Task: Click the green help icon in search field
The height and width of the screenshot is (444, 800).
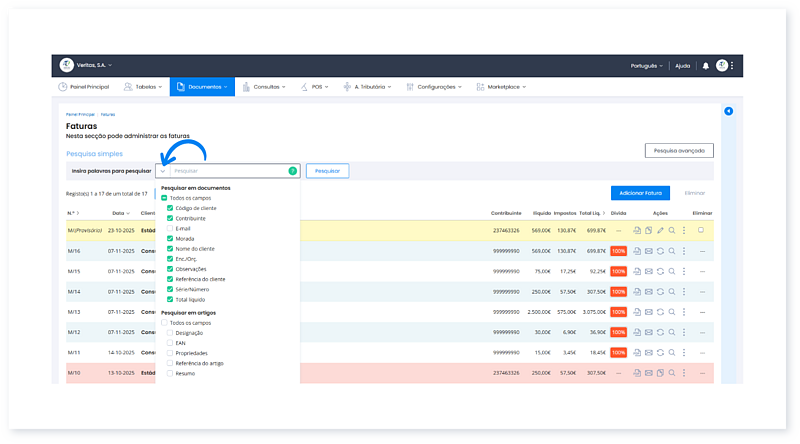Action: tap(292, 171)
